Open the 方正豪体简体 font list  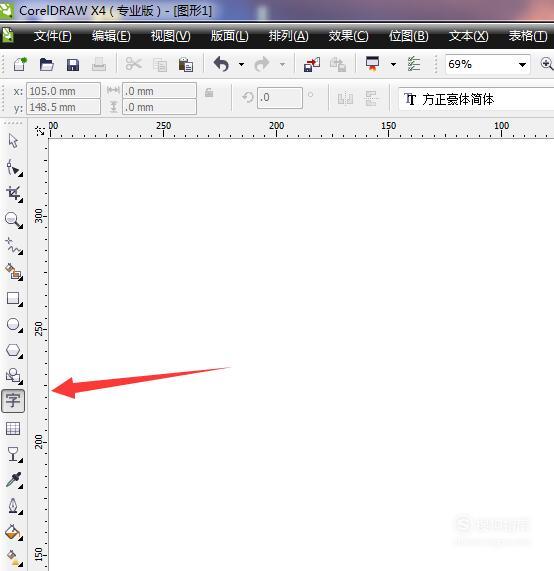pos(476,99)
